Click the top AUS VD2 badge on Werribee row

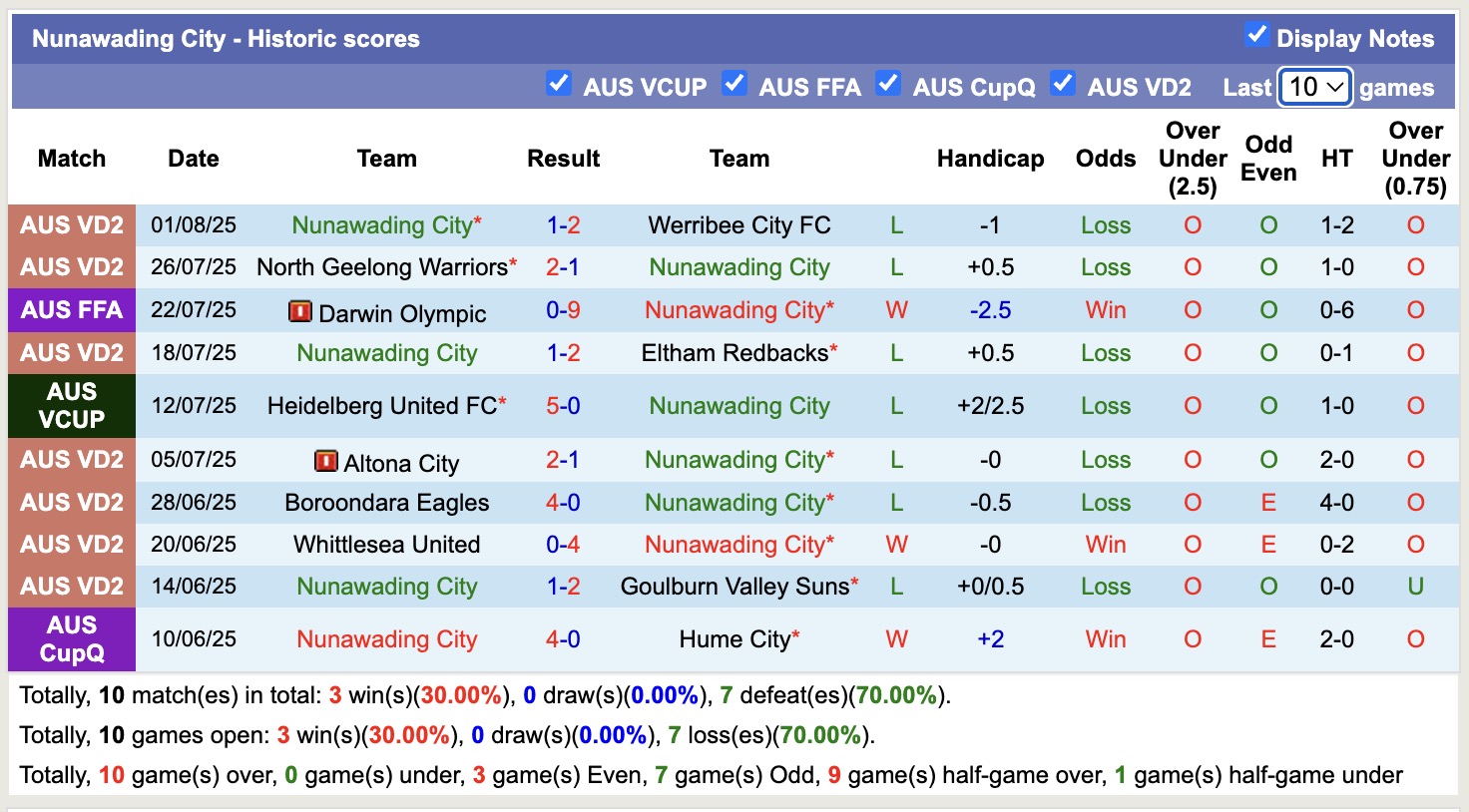coord(71,224)
